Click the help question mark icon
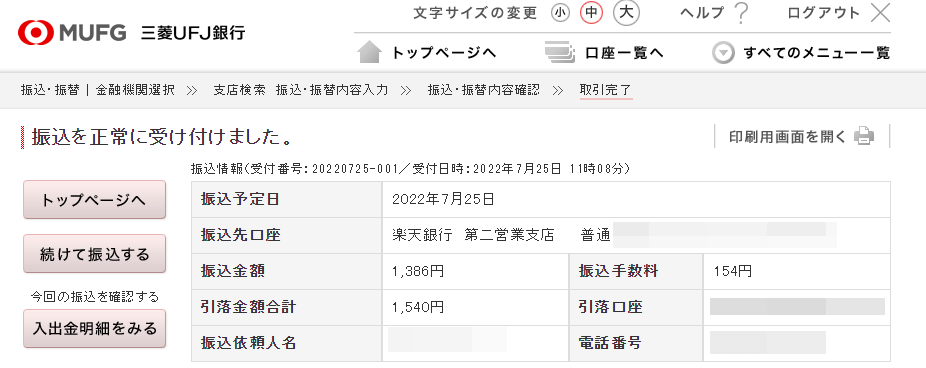 [741, 14]
